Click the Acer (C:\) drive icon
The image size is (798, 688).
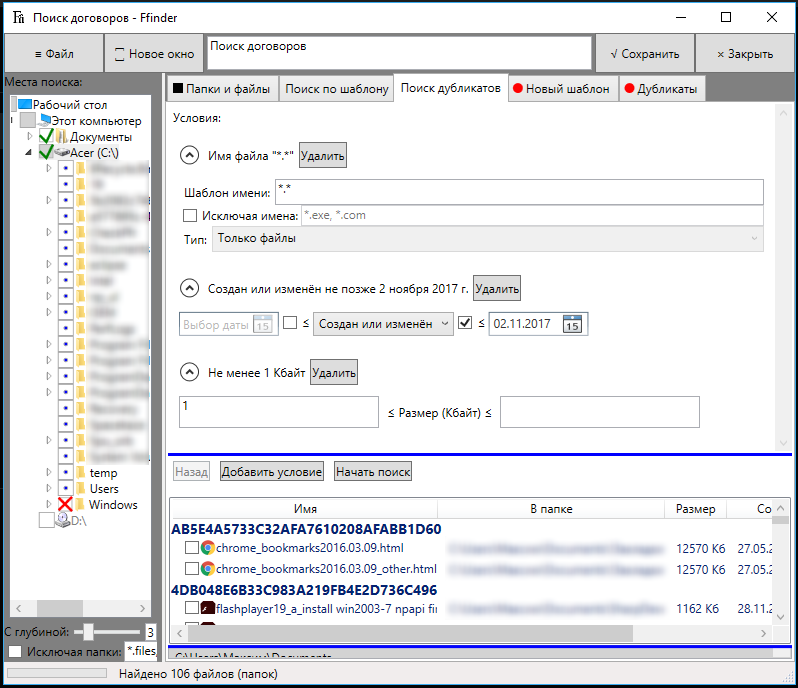coord(62,153)
